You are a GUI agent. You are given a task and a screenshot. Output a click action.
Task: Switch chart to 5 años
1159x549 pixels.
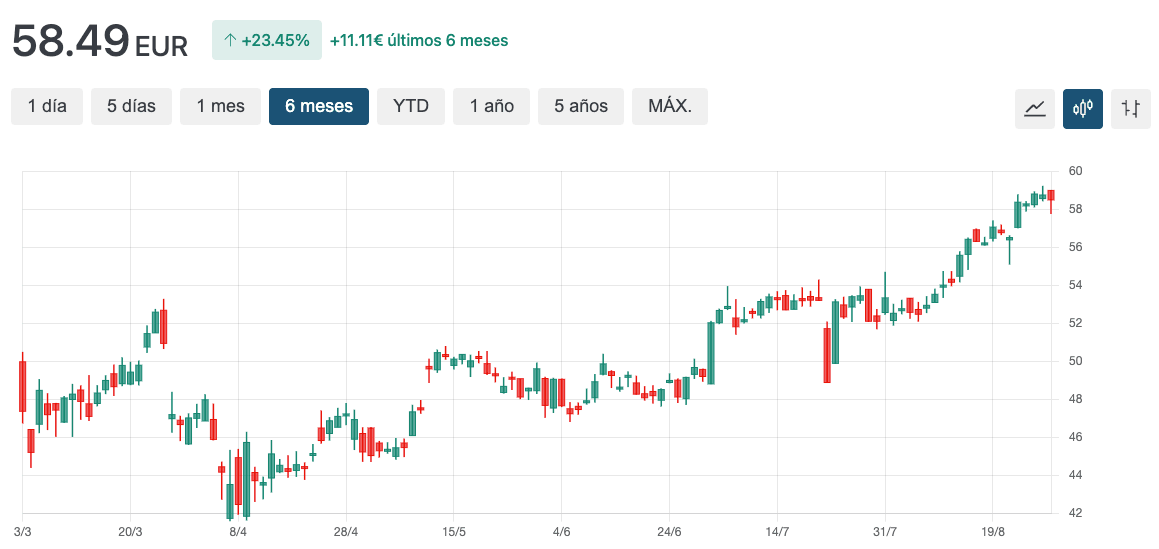pyautogui.click(x=580, y=106)
